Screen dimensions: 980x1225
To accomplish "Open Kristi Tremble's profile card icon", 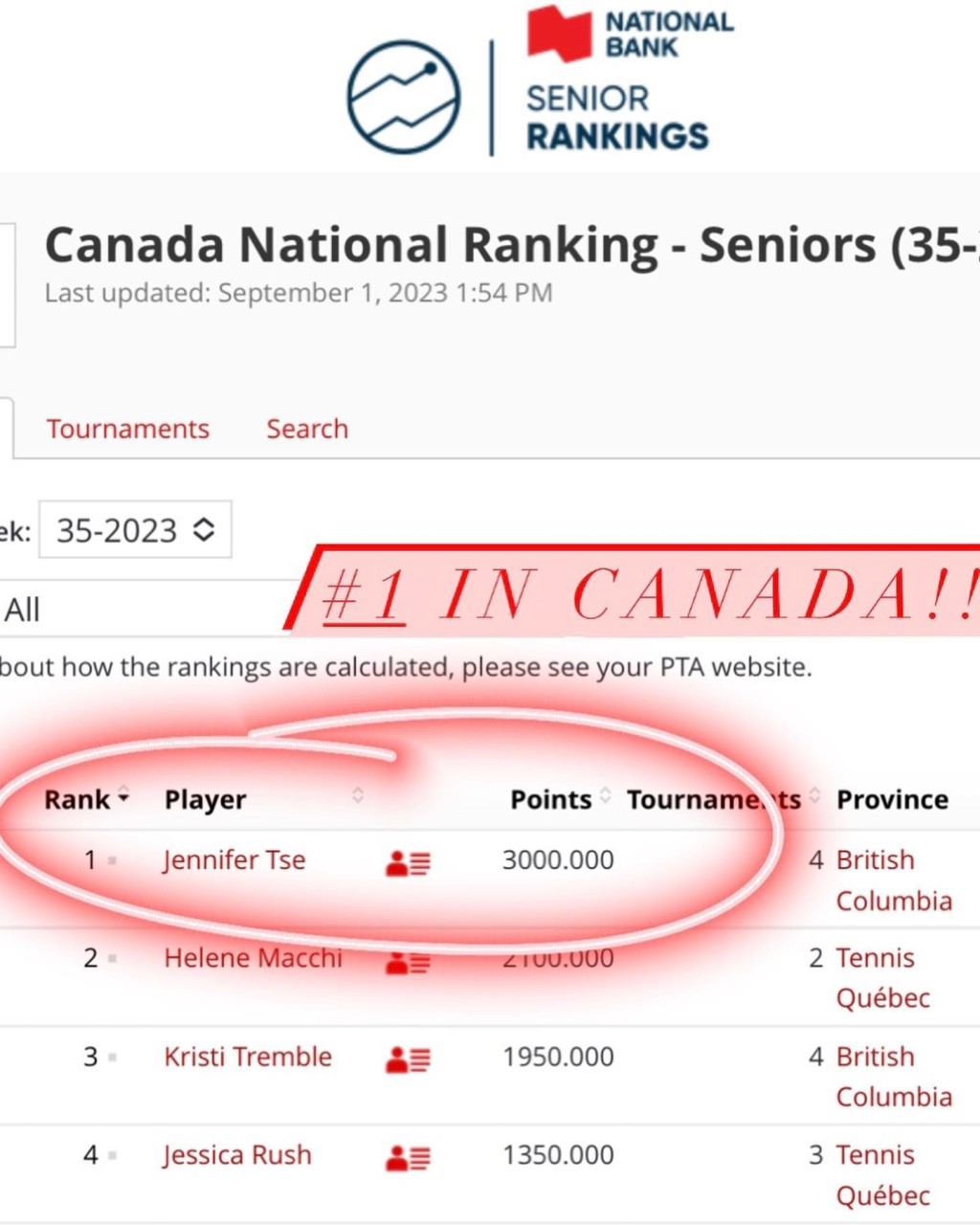I will (409, 1059).
